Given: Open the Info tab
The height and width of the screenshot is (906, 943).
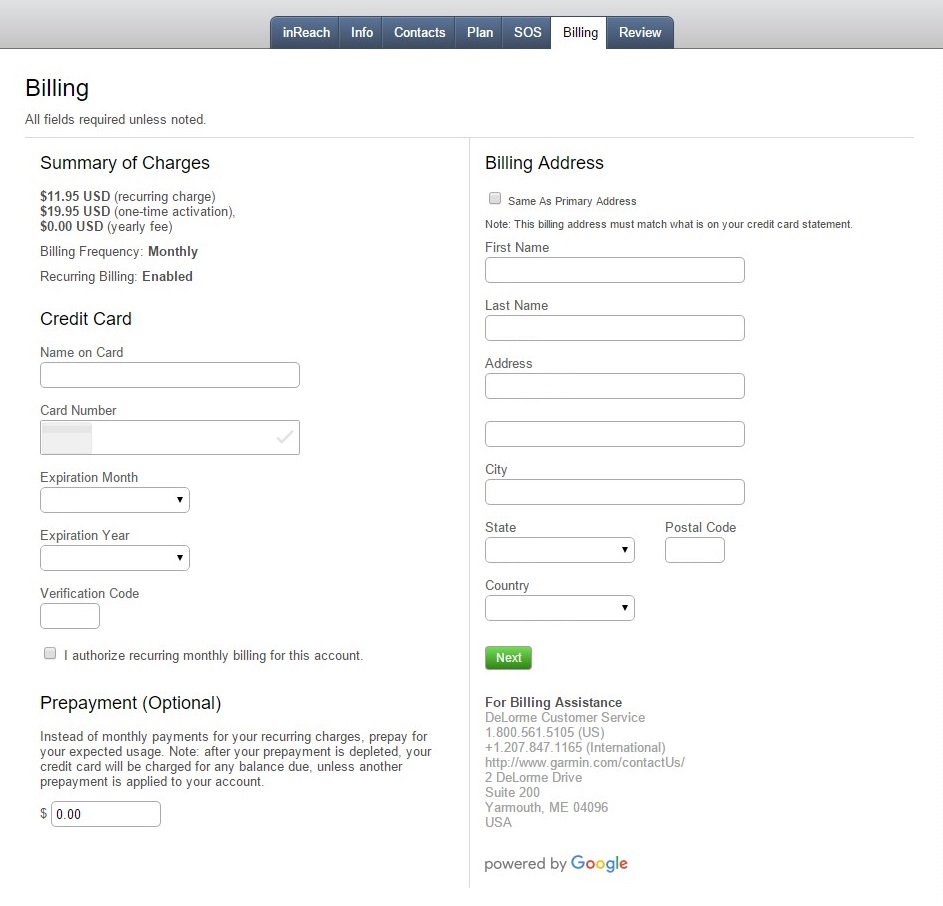Looking at the screenshot, I should click(361, 32).
